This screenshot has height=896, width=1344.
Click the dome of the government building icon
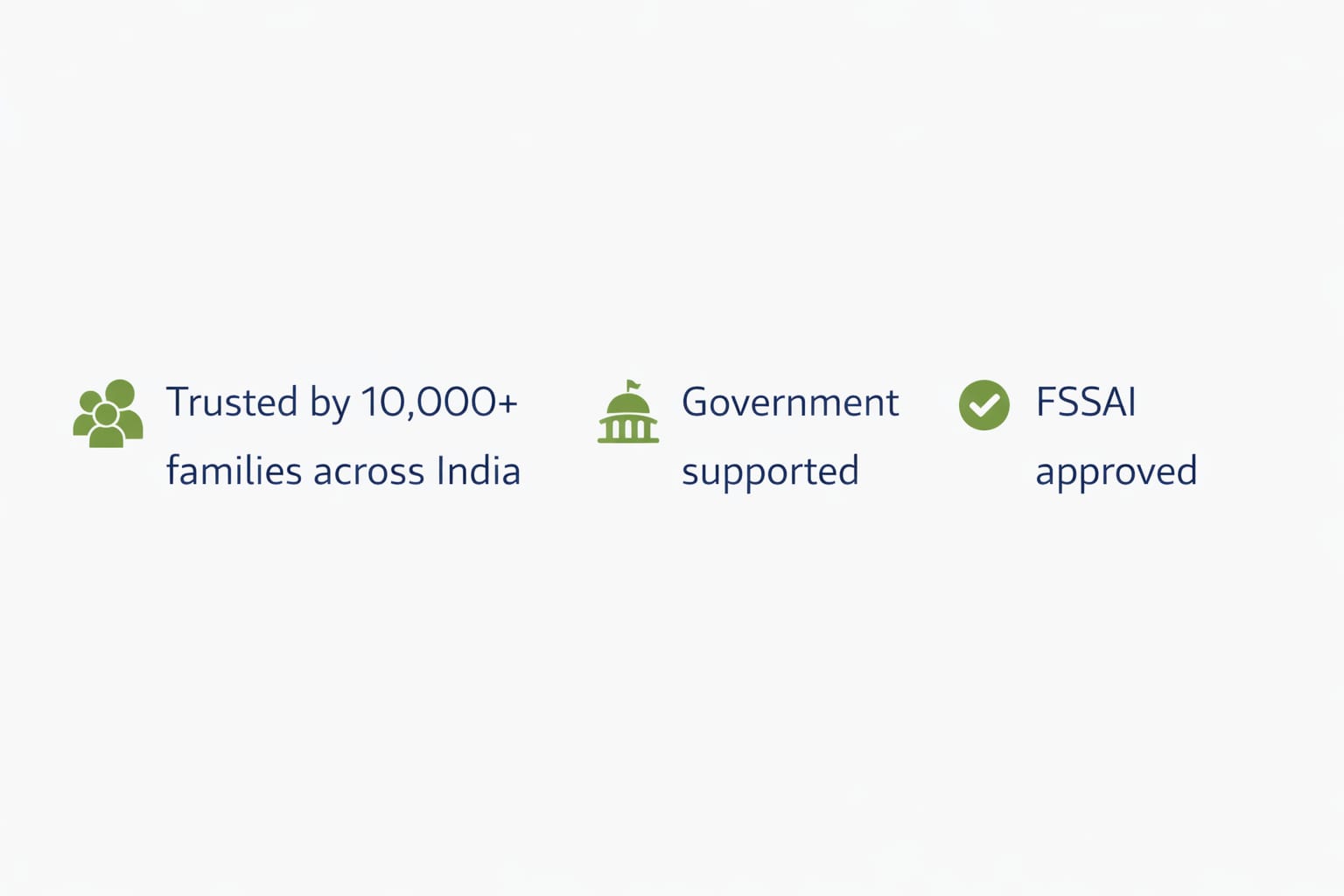coord(628,404)
